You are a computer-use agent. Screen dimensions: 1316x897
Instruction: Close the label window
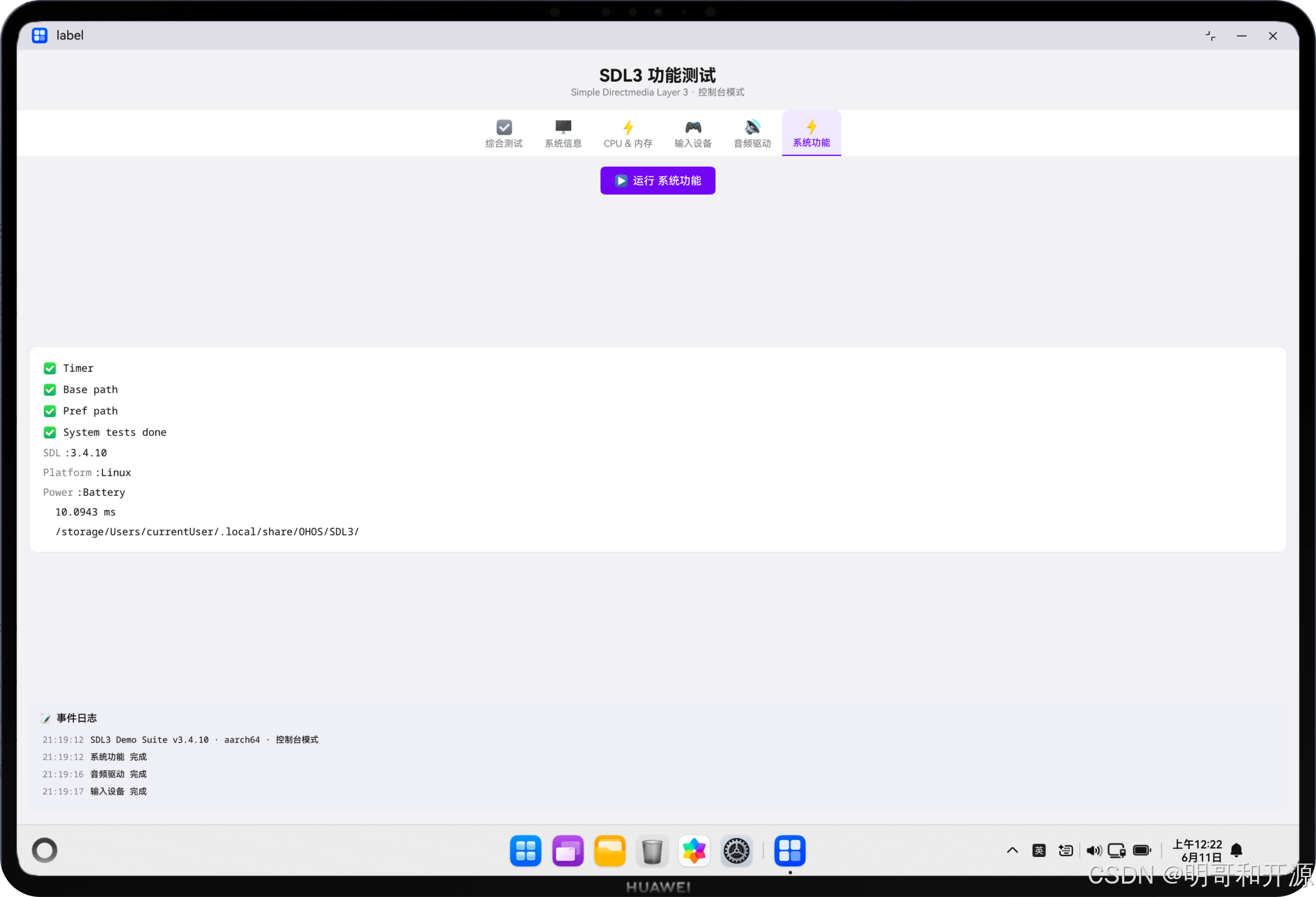click(1273, 36)
